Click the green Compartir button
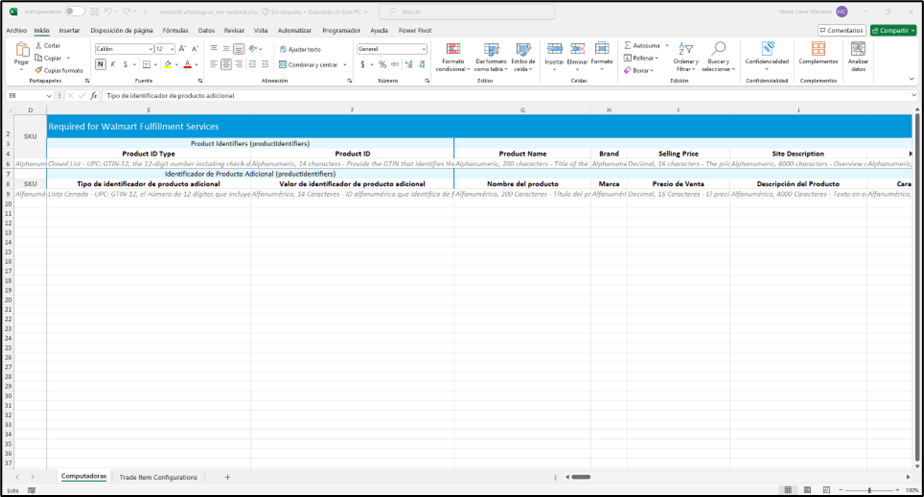 pyautogui.click(x=893, y=30)
